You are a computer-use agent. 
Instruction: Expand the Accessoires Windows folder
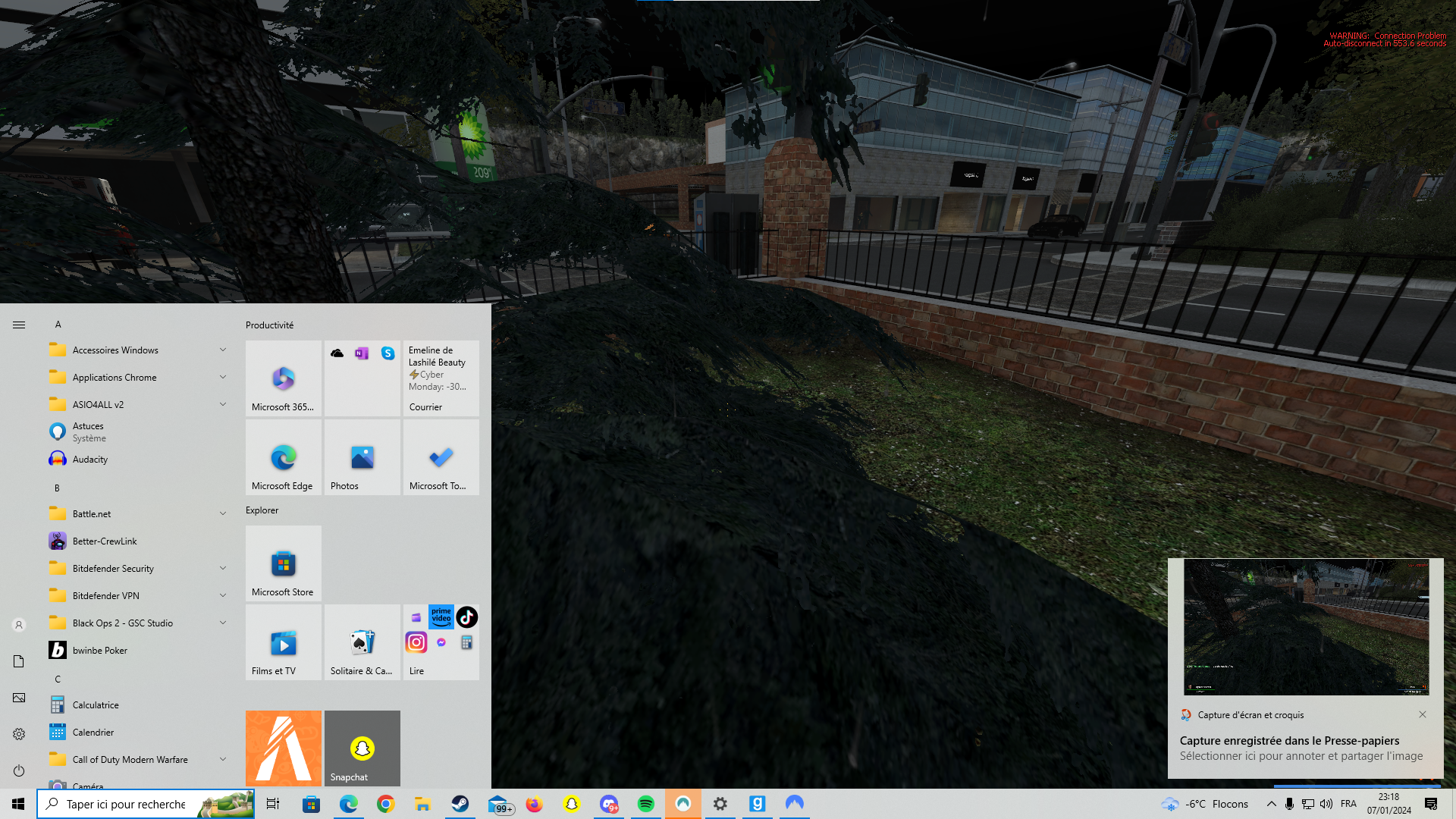tap(138, 350)
